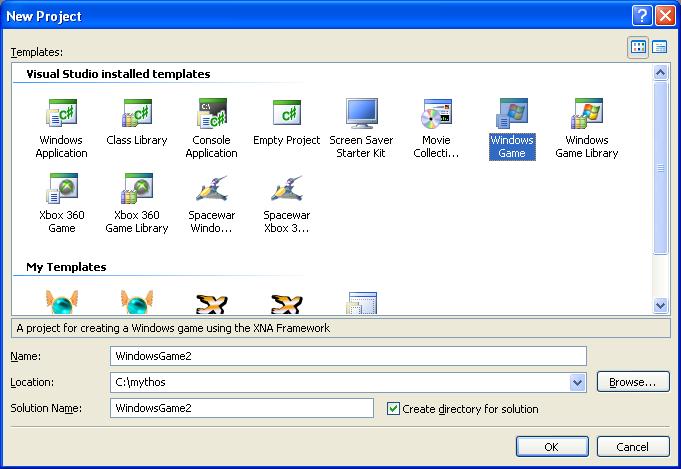Click the Cancel button
The width and height of the screenshot is (681, 469).
point(633,447)
